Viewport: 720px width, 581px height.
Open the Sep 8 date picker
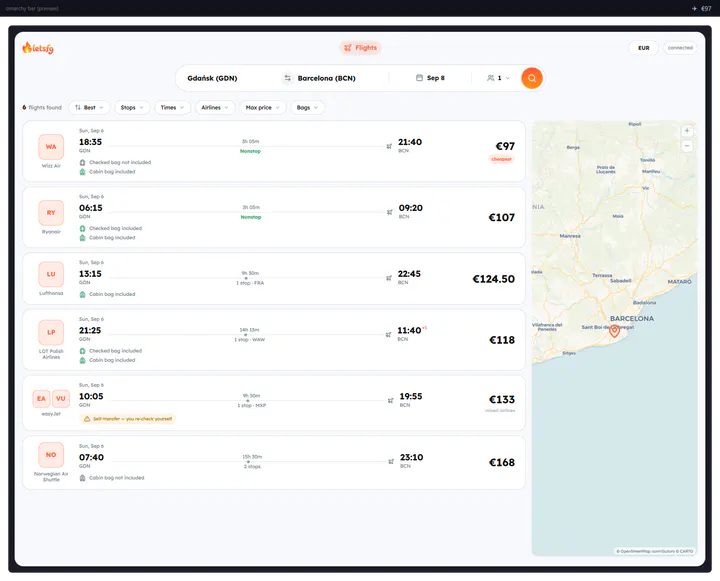pos(430,78)
